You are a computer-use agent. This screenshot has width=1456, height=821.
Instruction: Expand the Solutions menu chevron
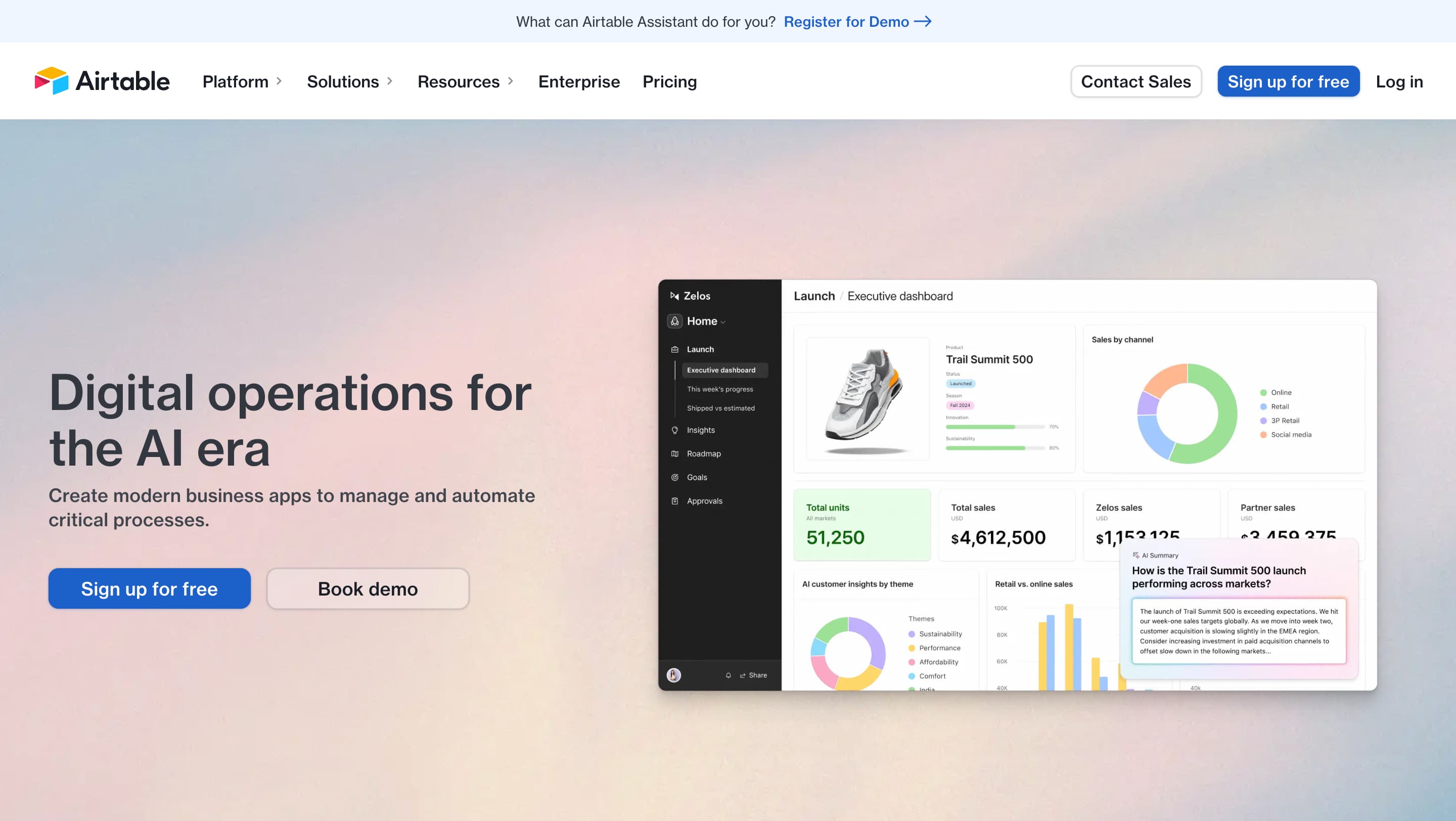coord(390,81)
